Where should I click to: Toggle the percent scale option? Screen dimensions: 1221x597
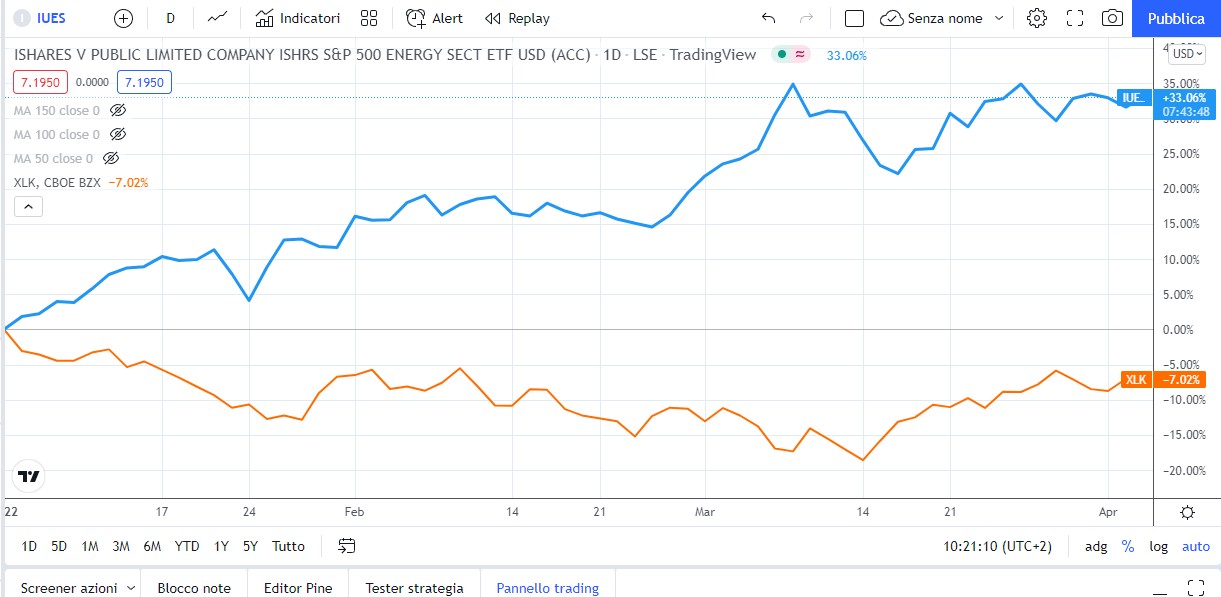[x=1128, y=546]
